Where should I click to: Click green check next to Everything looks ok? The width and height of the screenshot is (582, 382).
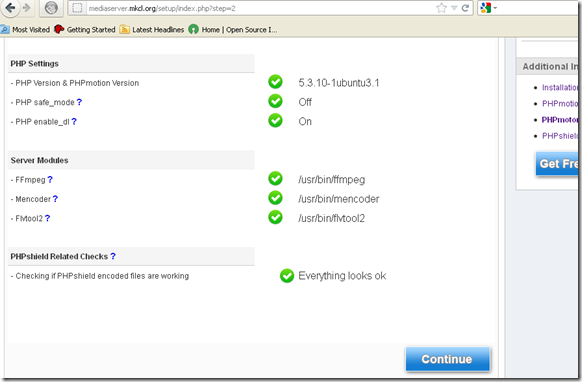[287, 276]
